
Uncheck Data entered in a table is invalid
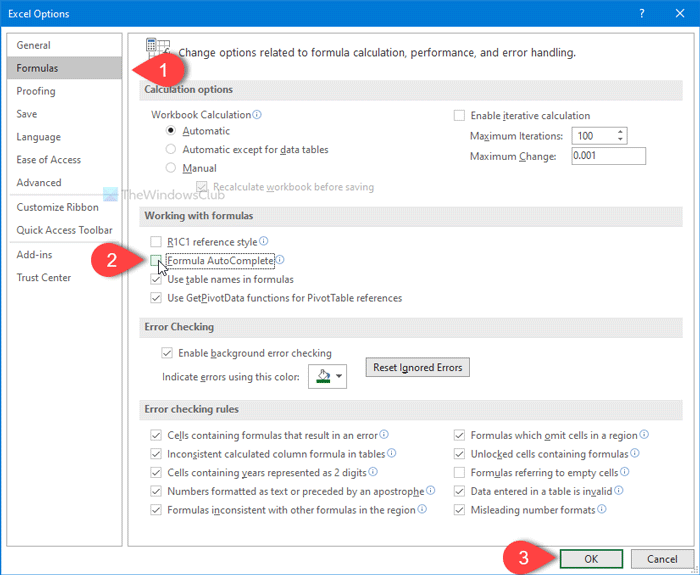coord(459,491)
